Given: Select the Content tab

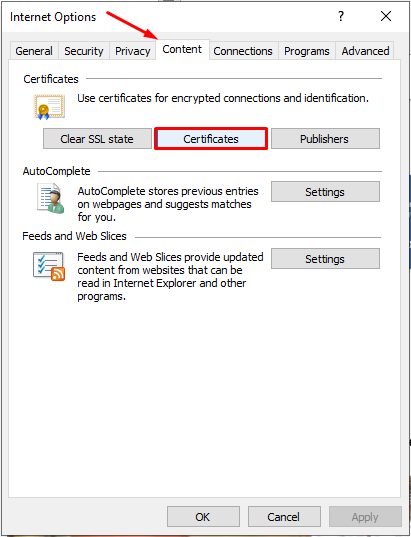Looking at the screenshot, I should pyautogui.click(x=182, y=50).
